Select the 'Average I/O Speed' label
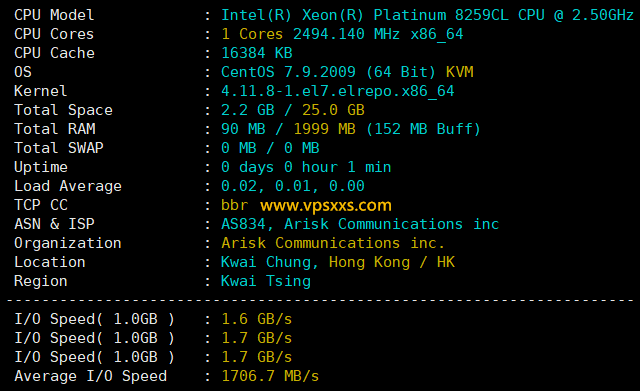 tap(91, 376)
